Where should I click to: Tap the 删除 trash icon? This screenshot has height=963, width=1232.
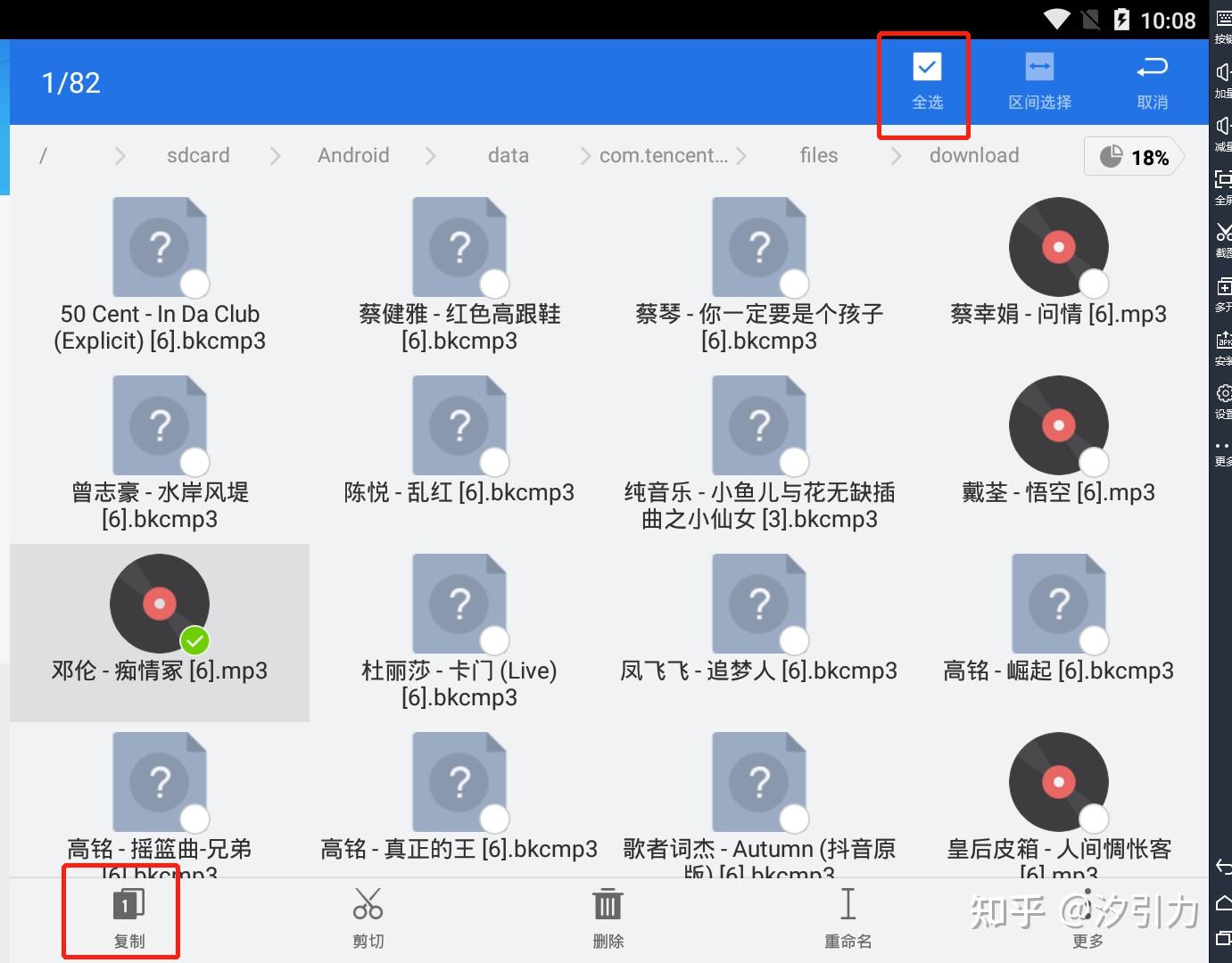(x=608, y=904)
